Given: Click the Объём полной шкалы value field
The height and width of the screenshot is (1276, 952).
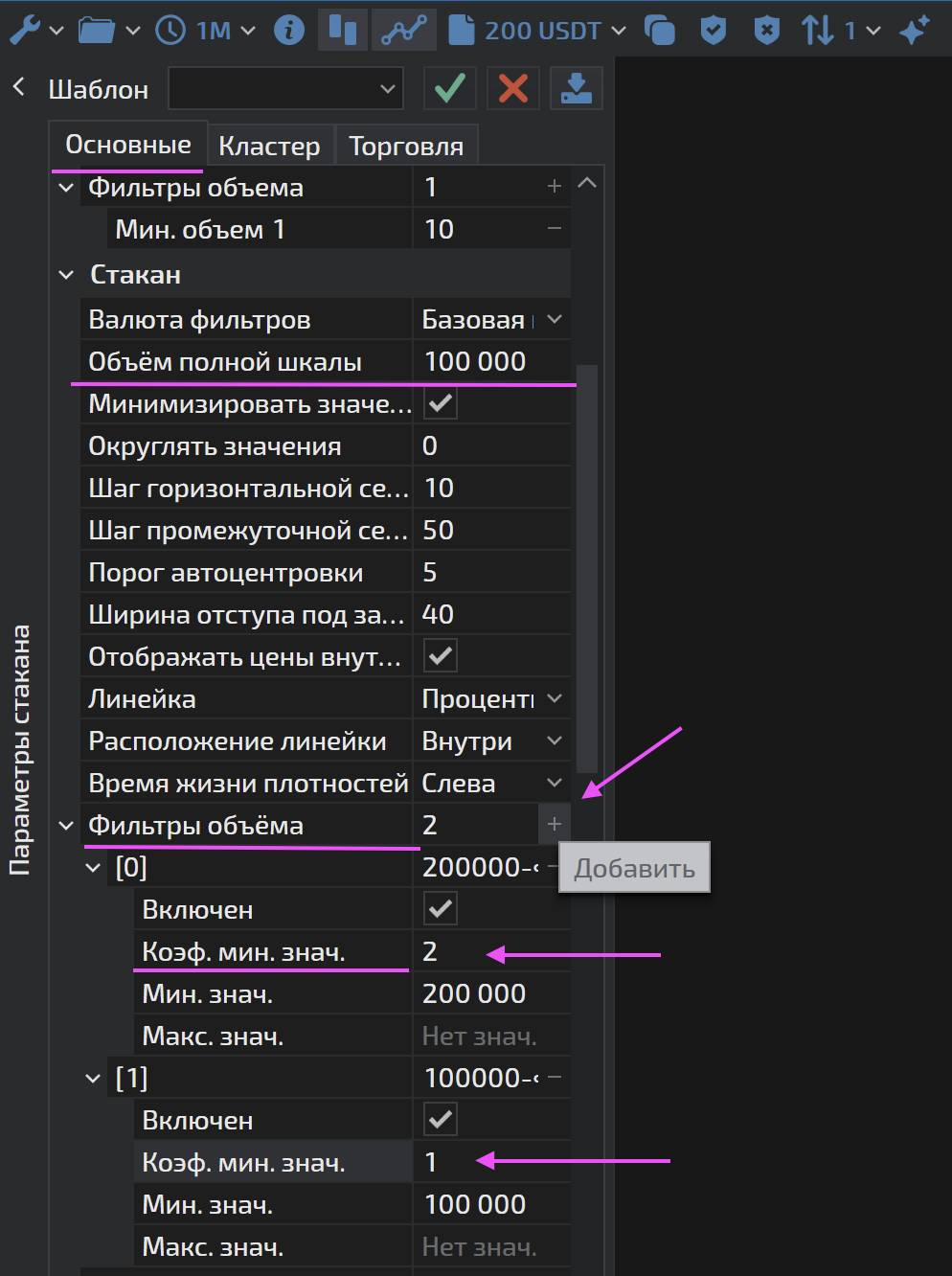Looking at the screenshot, I should [490, 362].
